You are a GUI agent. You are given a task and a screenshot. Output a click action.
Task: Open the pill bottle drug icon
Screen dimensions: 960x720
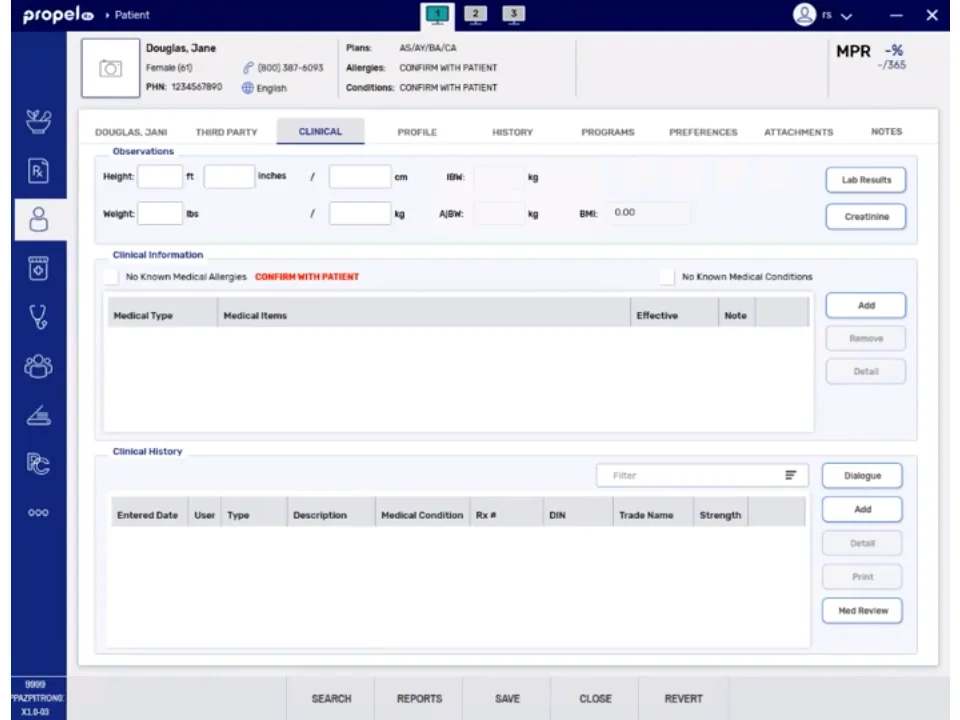39,268
